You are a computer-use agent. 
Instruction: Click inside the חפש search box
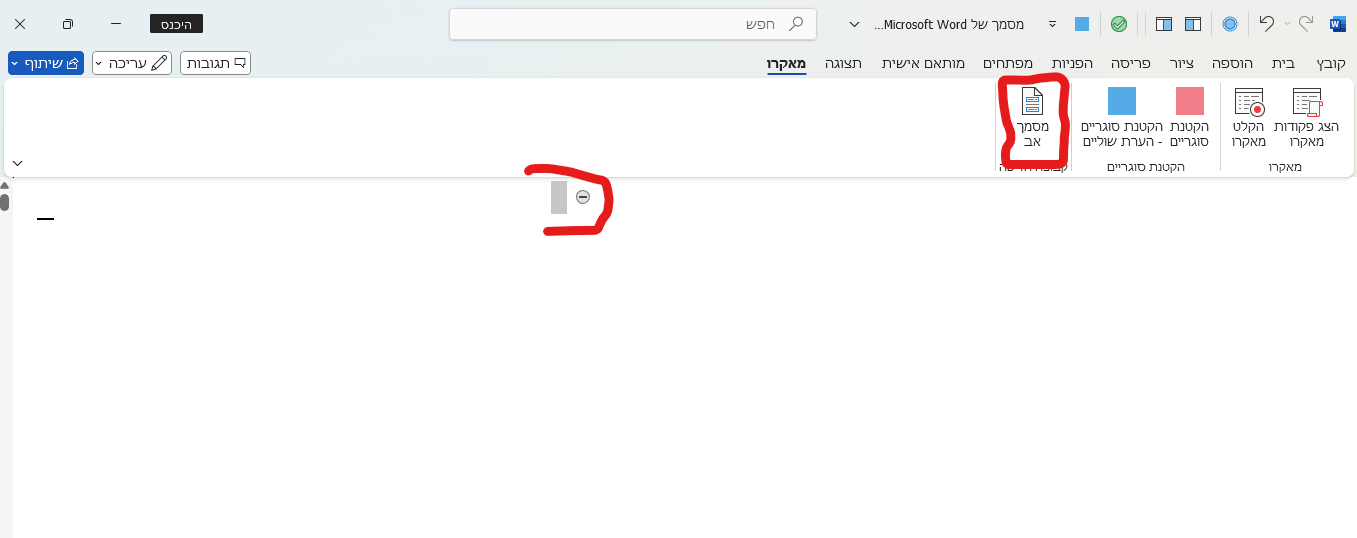[630, 24]
